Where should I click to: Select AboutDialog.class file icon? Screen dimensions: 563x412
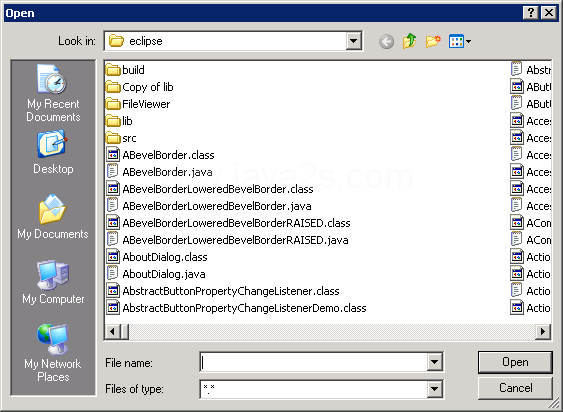pos(113,257)
